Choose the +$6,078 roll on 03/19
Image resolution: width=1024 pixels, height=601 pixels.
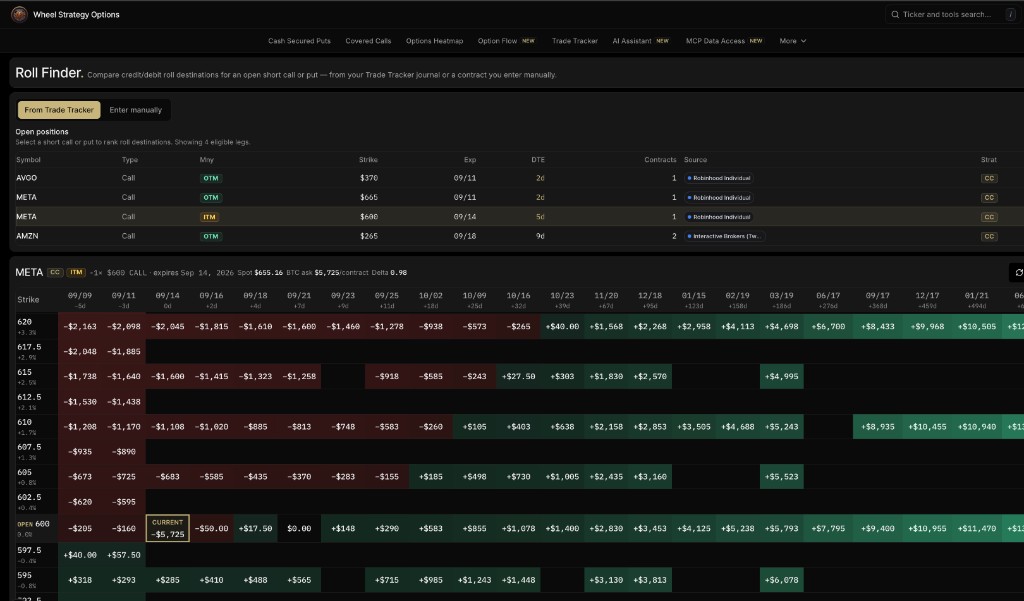coord(782,579)
